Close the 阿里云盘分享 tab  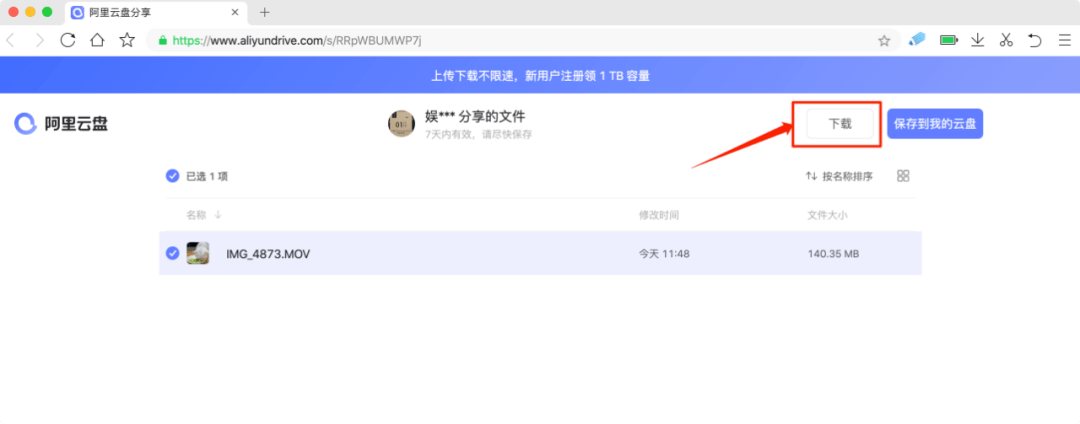[236, 12]
